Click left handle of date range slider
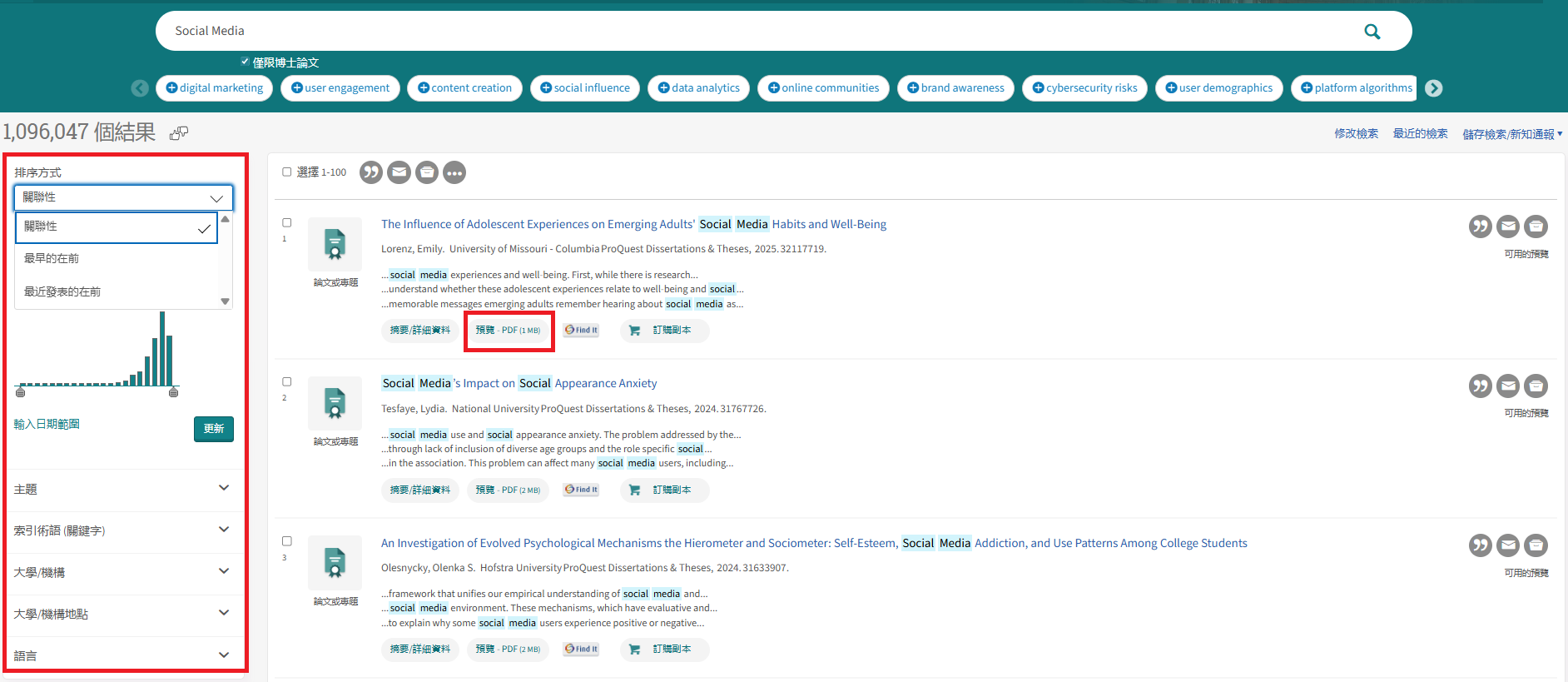This screenshot has width=1568, height=682. coord(21,391)
